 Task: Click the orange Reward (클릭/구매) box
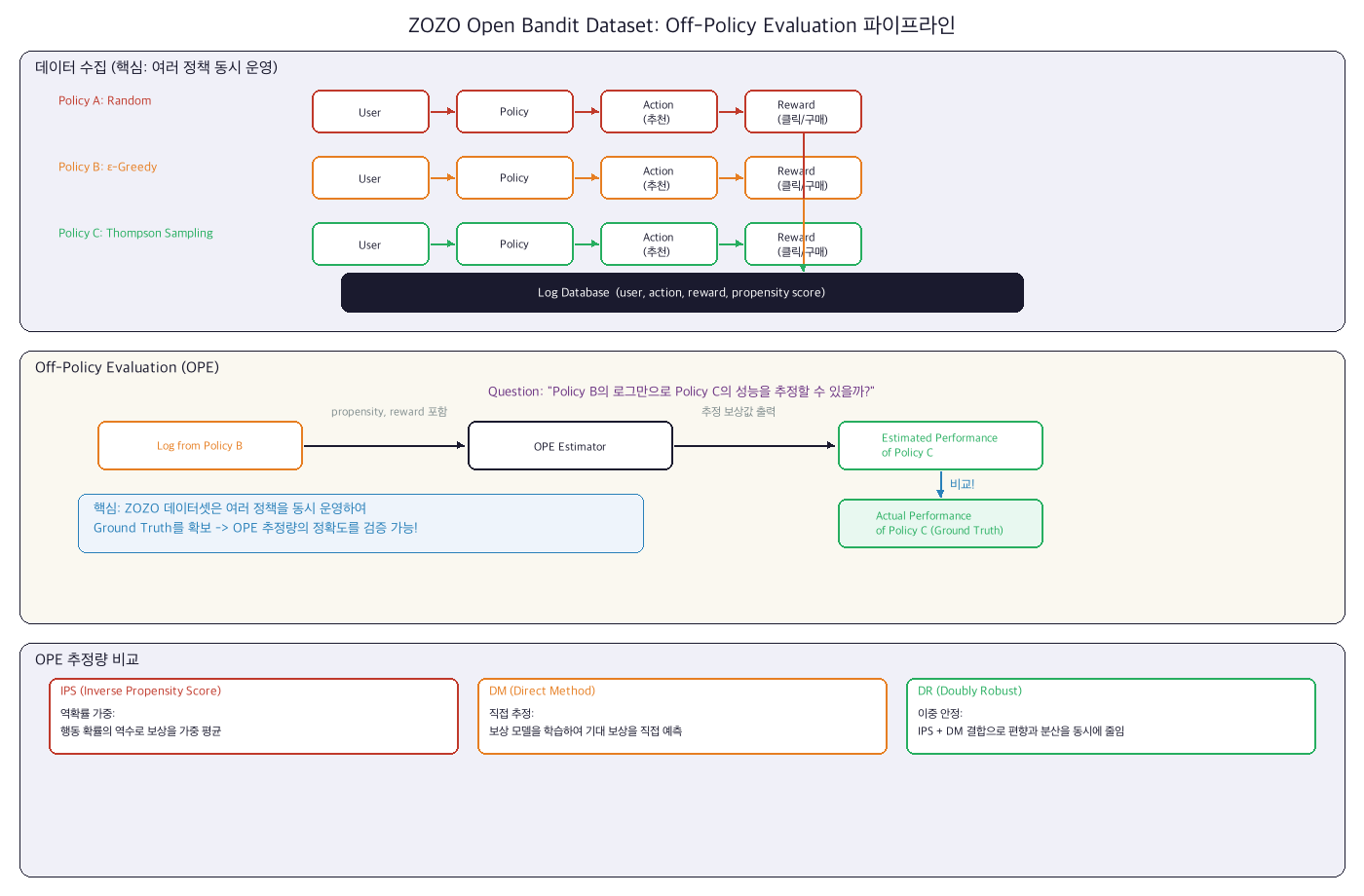pyautogui.click(x=803, y=178)
